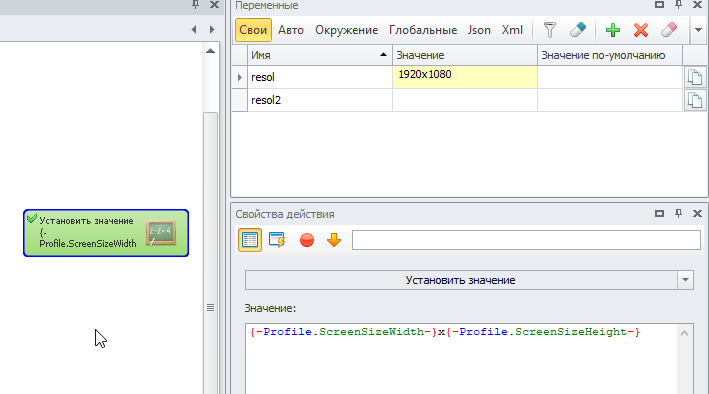Screen dimensions: 709x394
Task: Select the Установить значение action block
Action: click(106, 233)
